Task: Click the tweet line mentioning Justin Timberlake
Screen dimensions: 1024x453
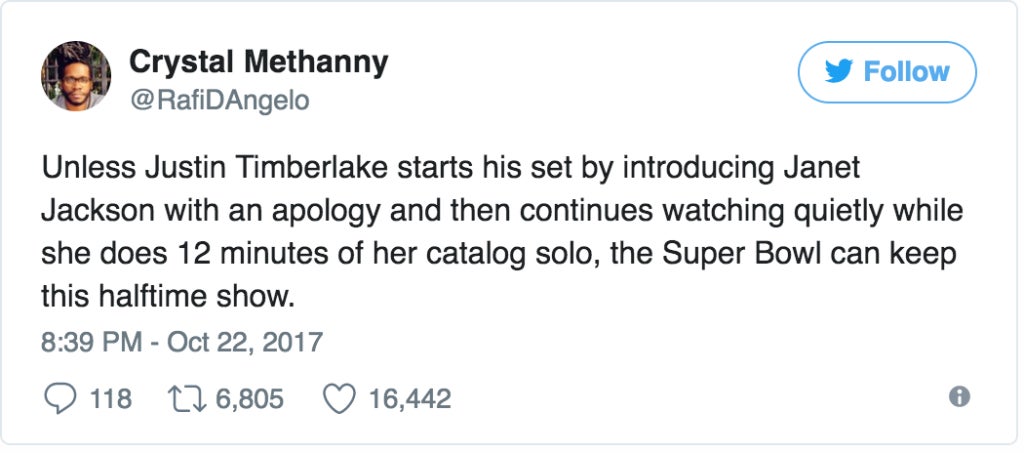Action: (451, 169)
